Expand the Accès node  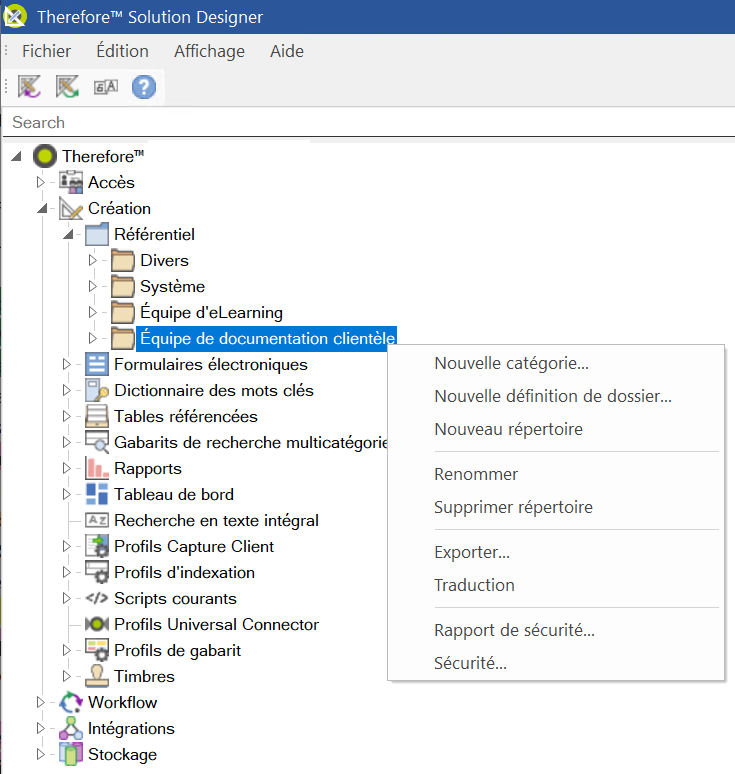tap(40, 182)
